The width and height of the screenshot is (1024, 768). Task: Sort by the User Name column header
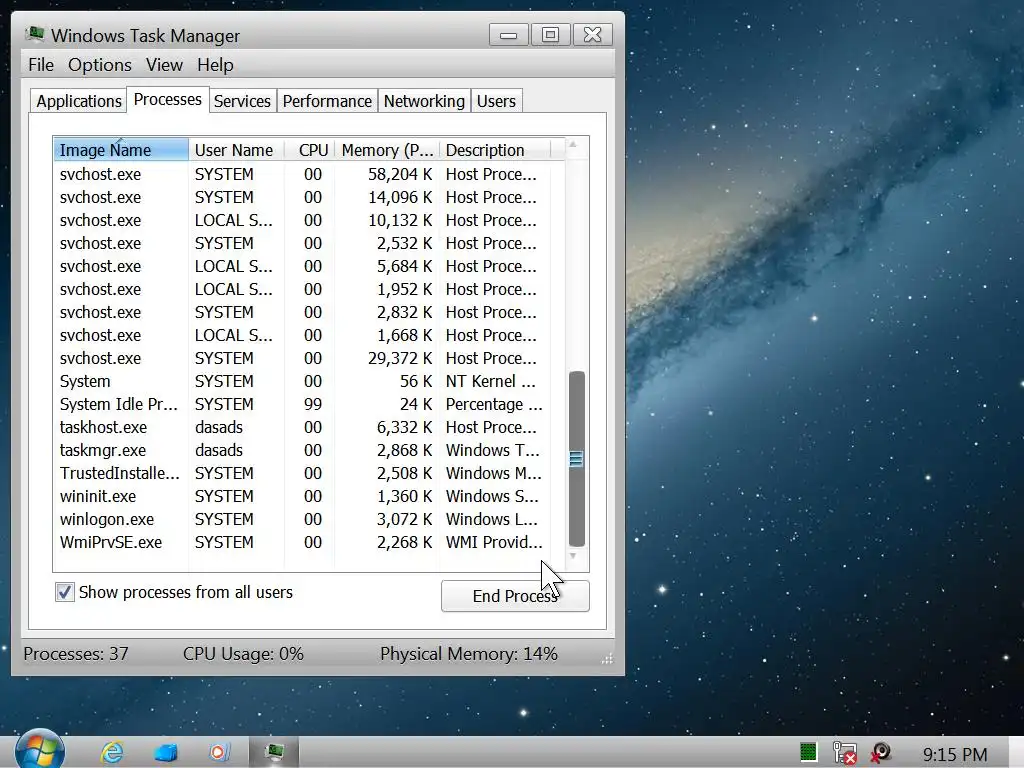click(x=236, y=150)
